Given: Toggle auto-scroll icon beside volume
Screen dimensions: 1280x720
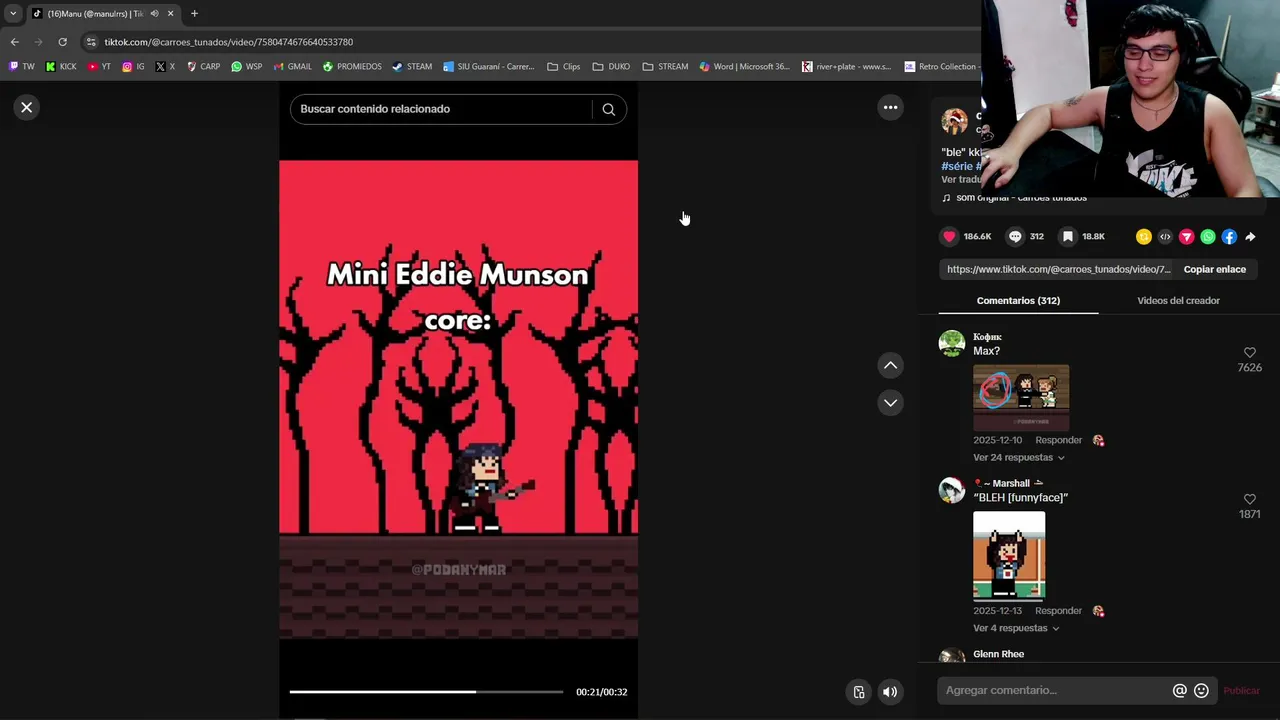Looking at the screenshot, I should pos(858,692).
